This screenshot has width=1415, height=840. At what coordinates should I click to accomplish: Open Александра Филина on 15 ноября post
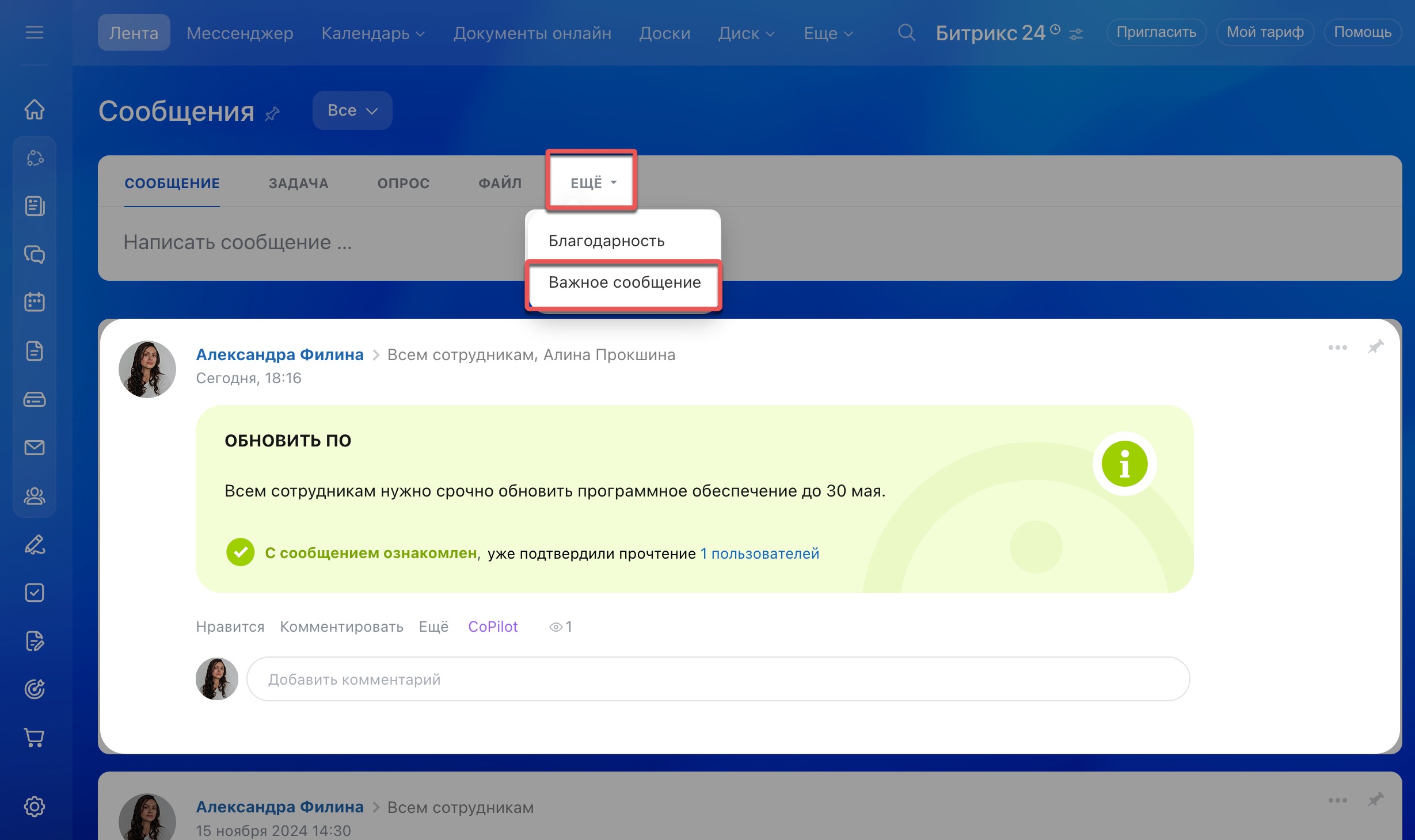point(280,807)
